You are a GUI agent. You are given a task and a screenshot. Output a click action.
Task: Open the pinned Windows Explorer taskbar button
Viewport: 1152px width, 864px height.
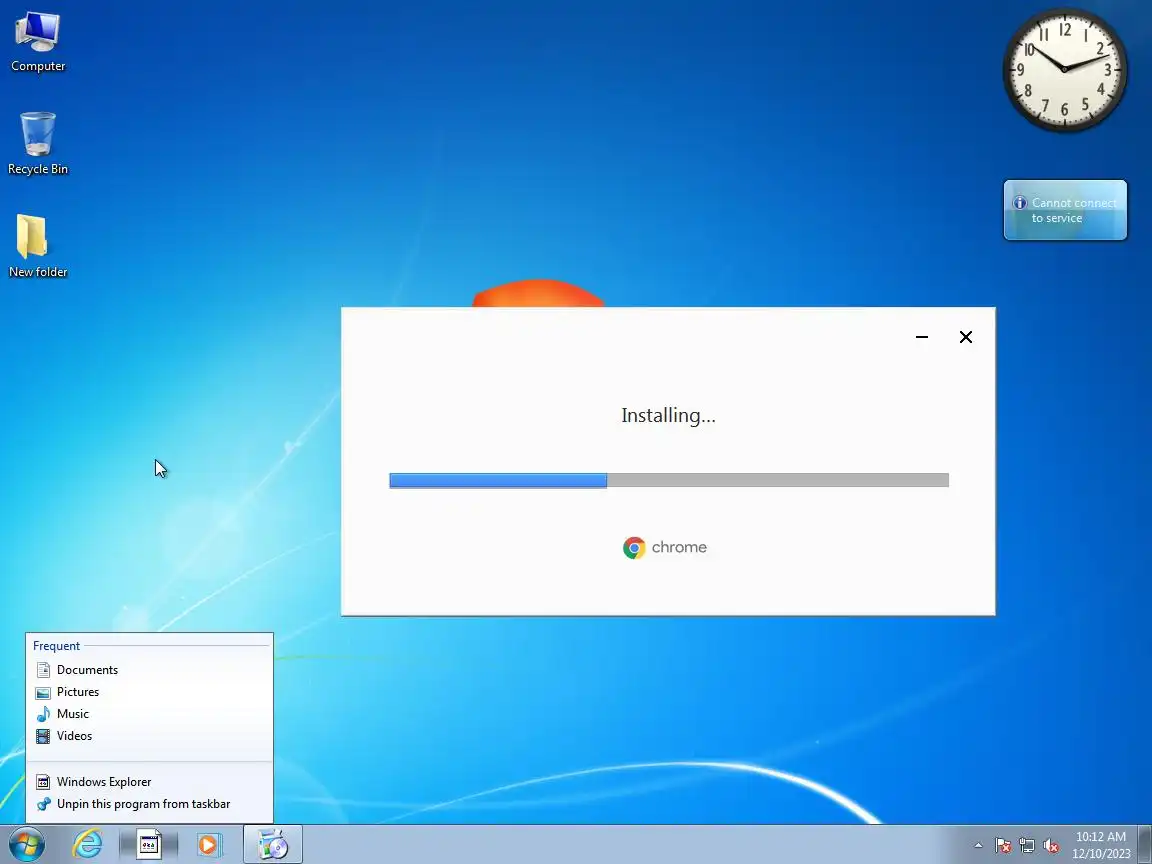click(148, 844)
